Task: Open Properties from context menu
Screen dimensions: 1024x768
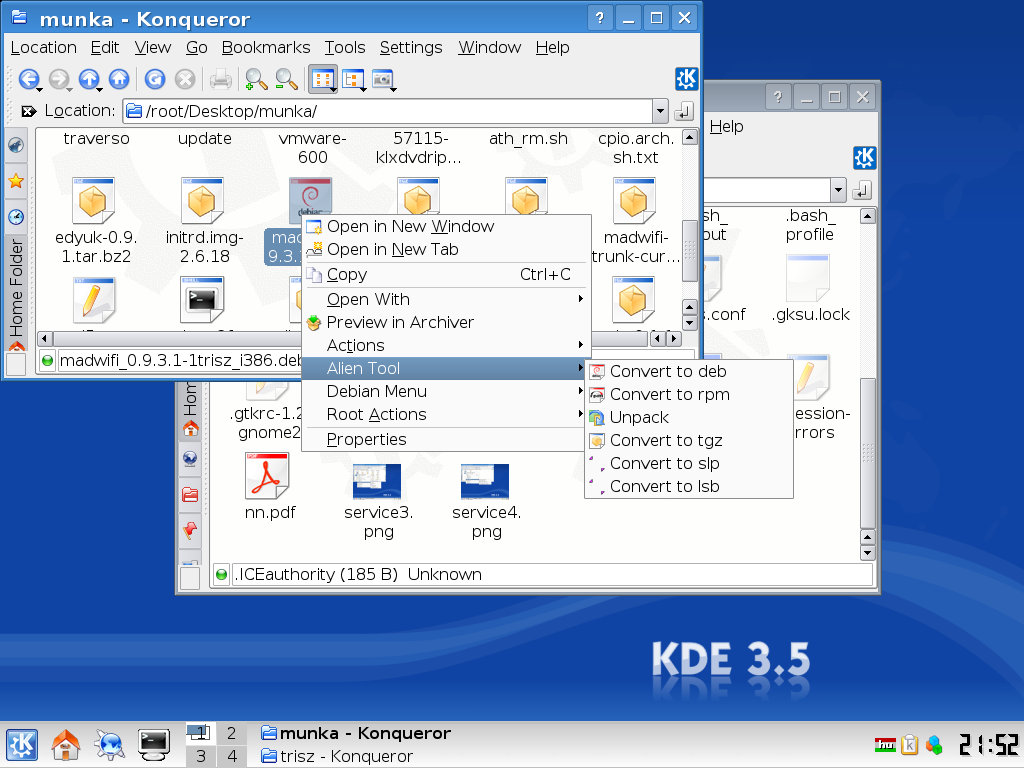Action: 445,440
